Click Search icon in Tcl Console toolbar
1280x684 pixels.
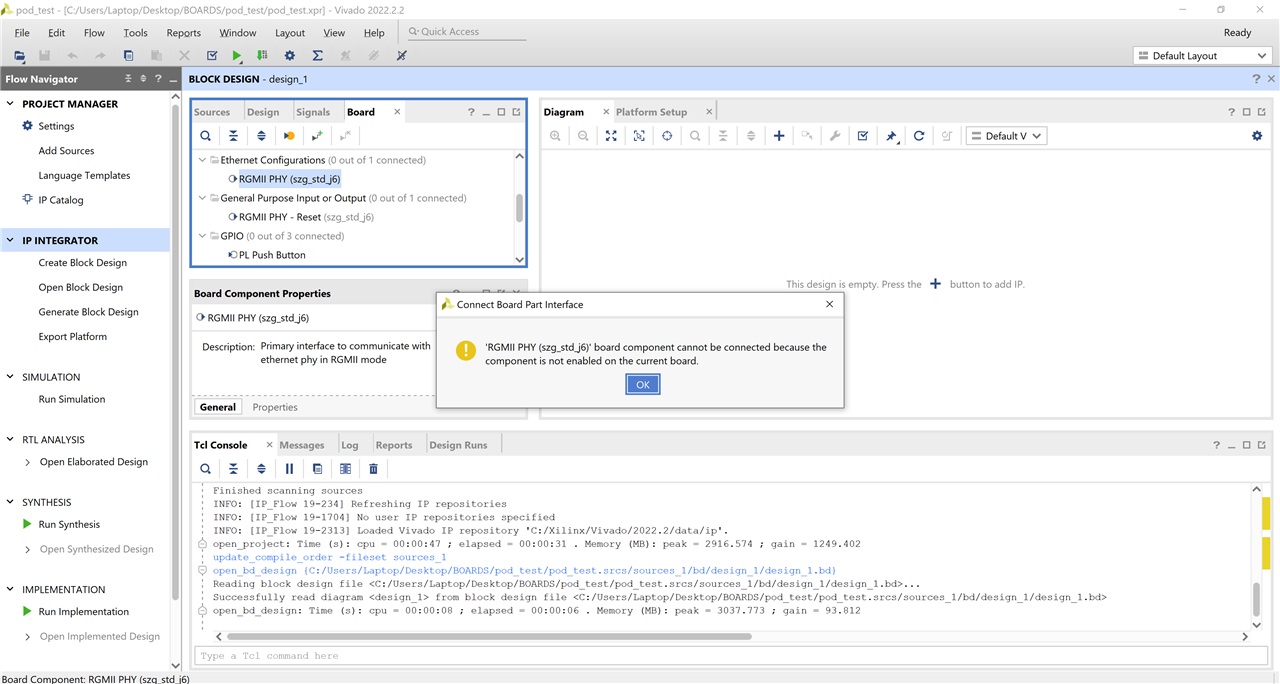[205, 468]
